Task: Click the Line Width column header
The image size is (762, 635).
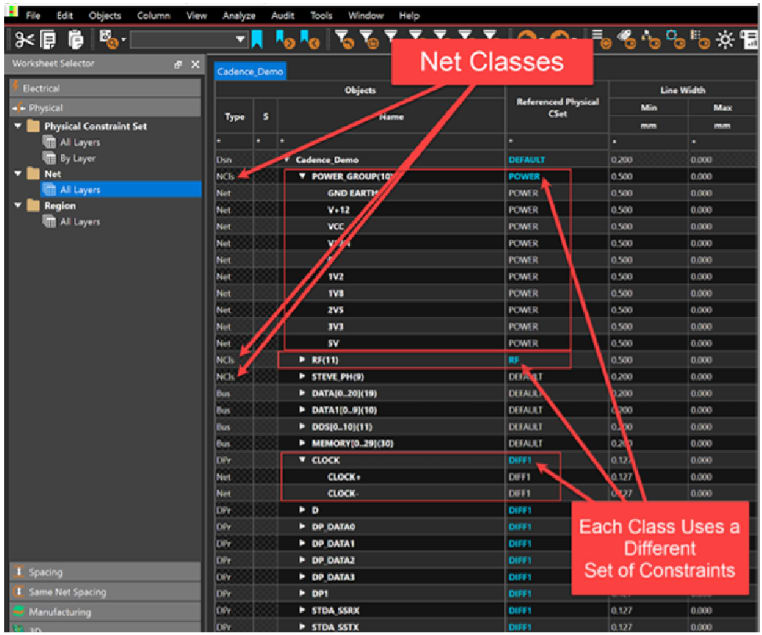Action: [x=682, y=90]
